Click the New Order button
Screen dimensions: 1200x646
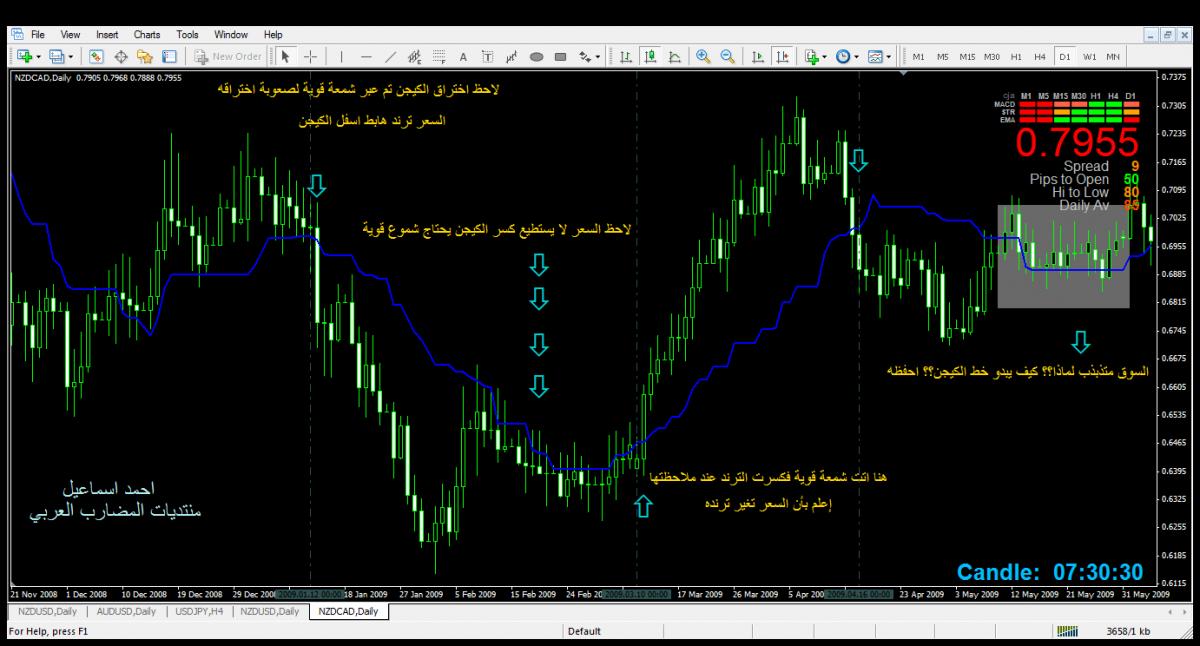(x=229, y=57)
